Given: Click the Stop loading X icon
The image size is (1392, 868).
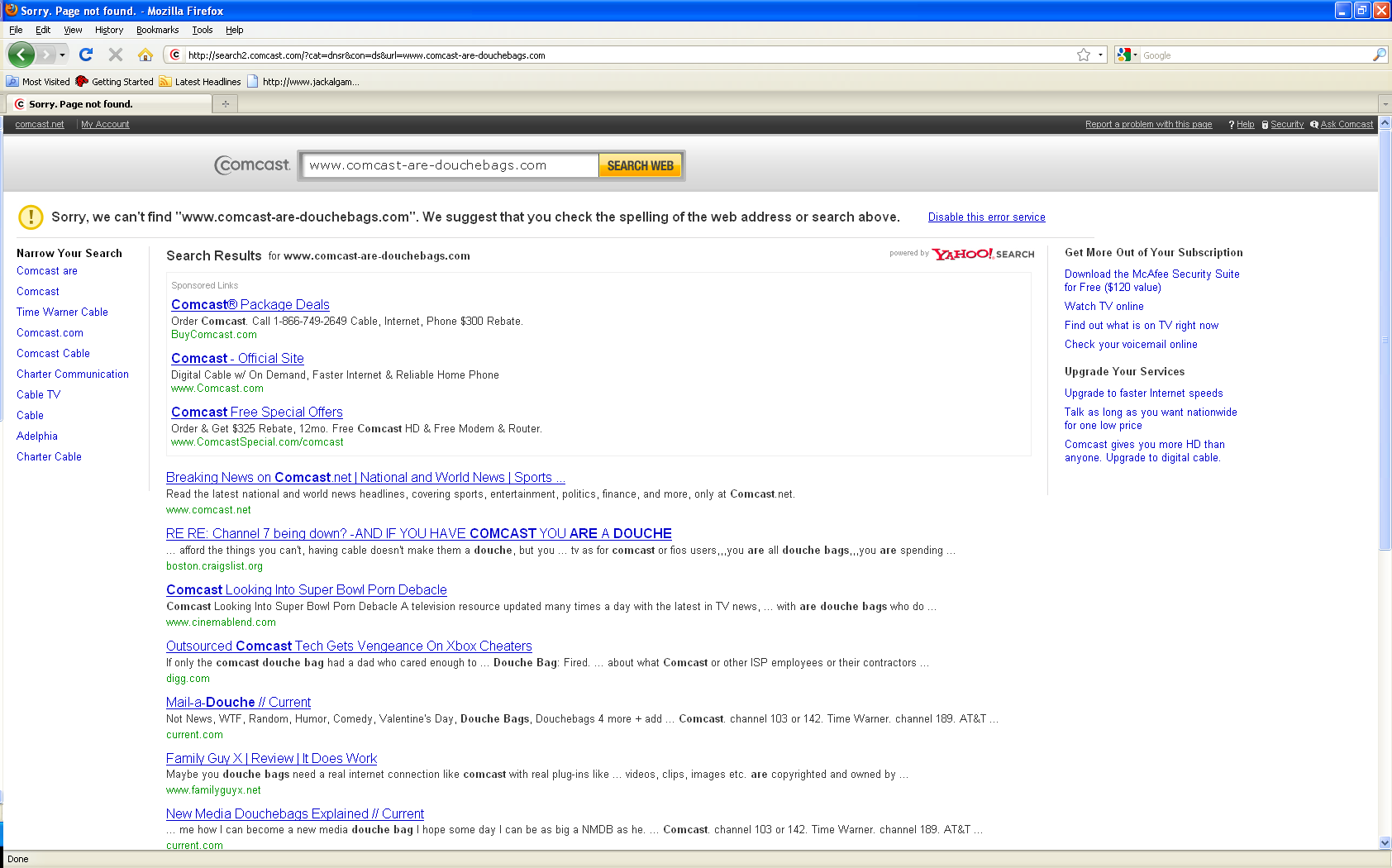Looking at the screenshot, I should 116,55.
